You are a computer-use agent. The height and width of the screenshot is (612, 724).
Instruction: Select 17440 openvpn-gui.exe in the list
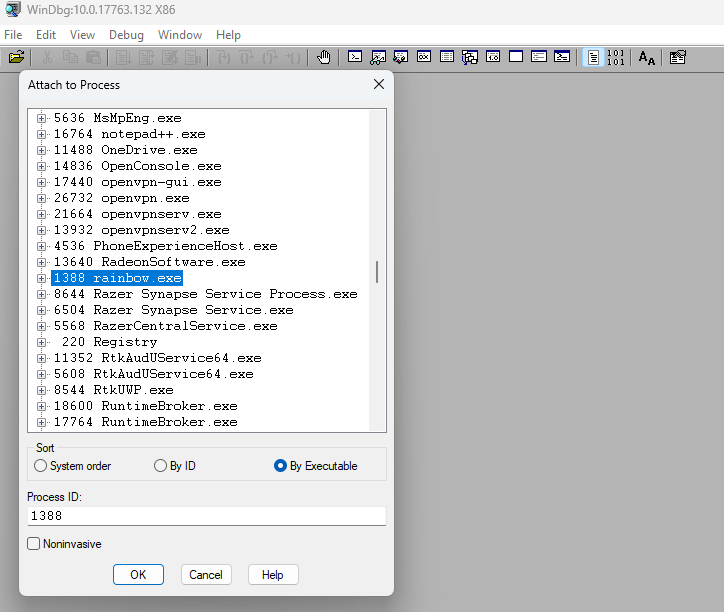(138, 182)
